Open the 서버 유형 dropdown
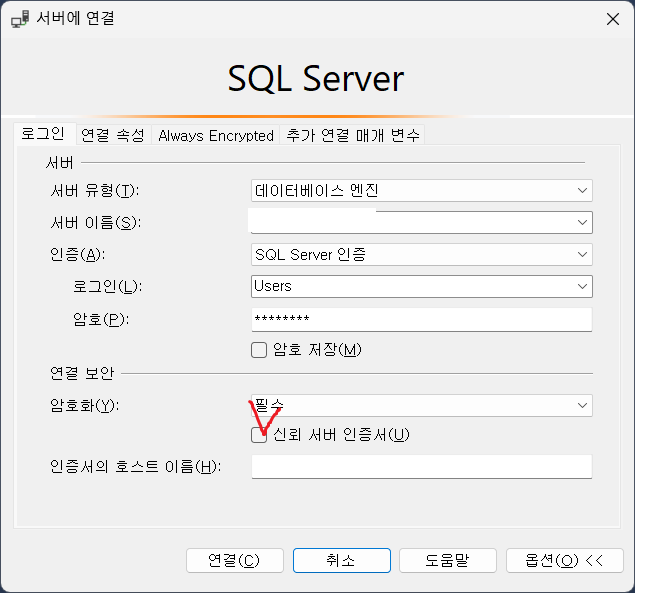This screenshot has width=670, height=593. tap(422, 191)
